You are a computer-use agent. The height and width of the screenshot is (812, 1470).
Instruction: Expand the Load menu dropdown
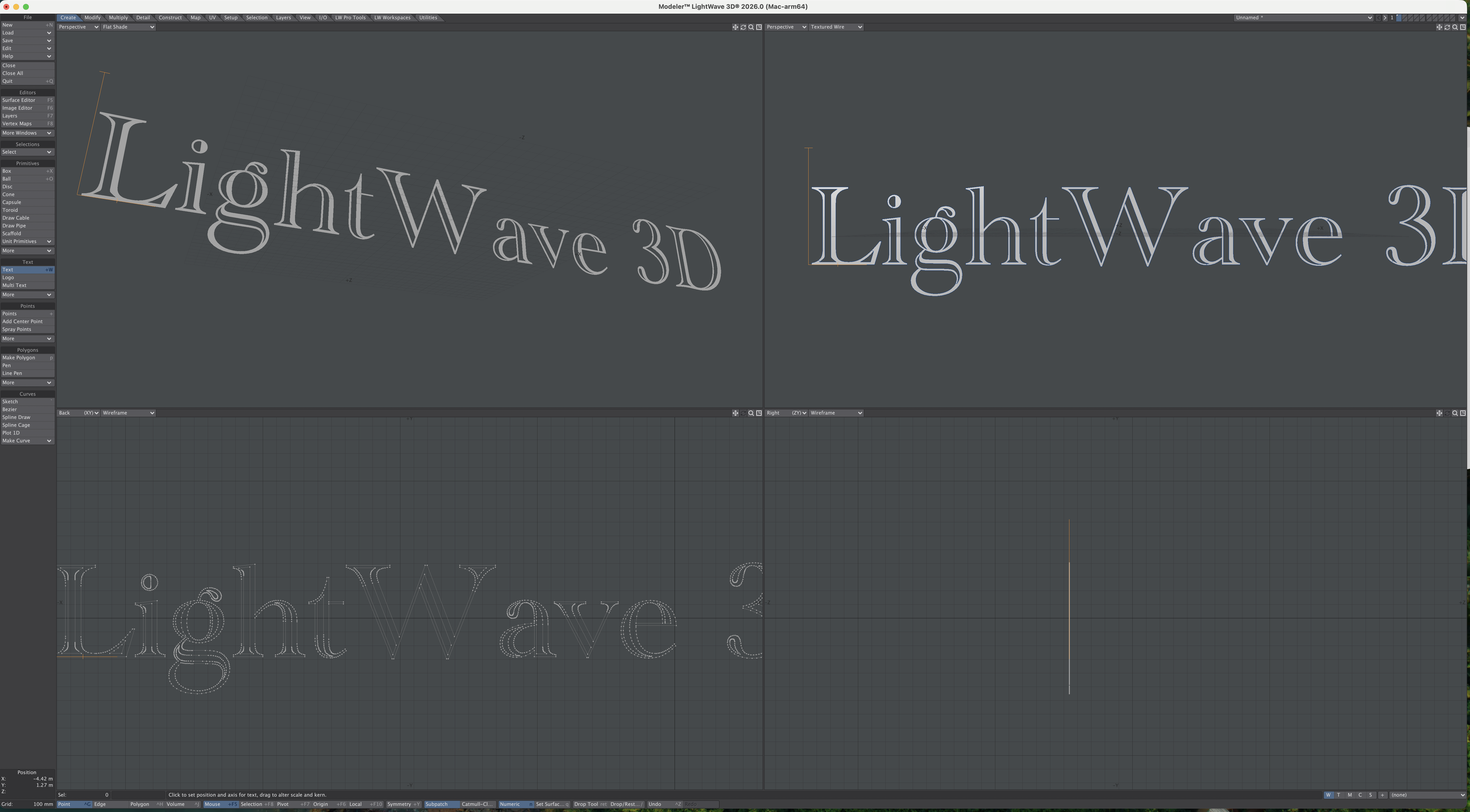tap(27, 32)
